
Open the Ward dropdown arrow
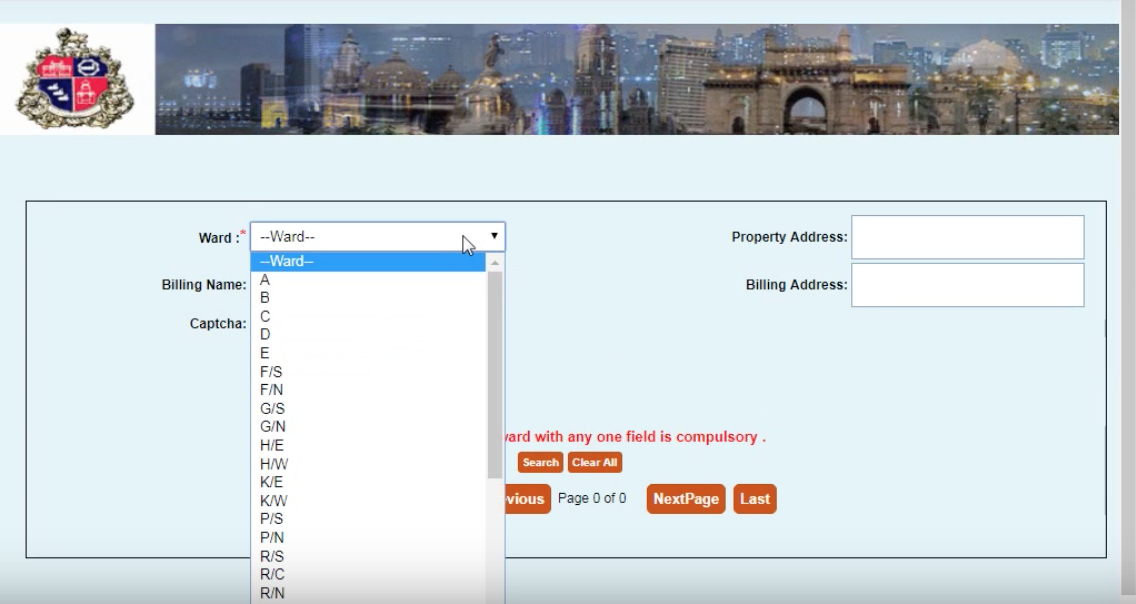pos(492,237)
